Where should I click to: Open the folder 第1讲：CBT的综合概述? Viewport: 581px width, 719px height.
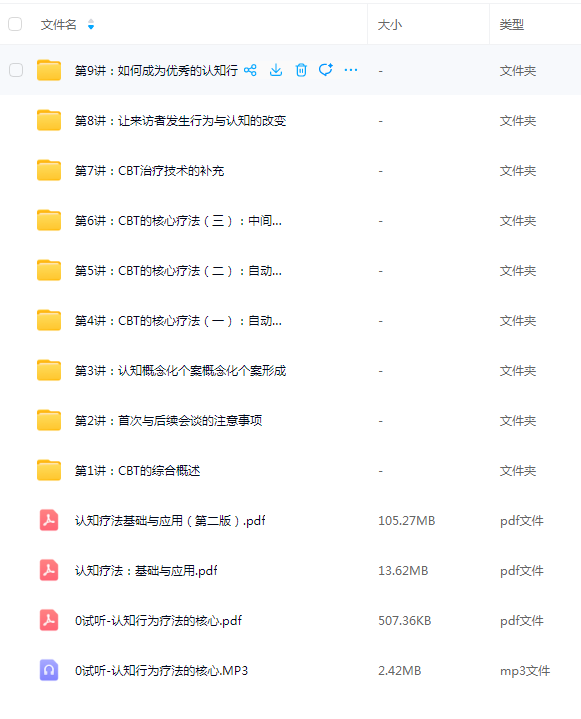(138, 470)
